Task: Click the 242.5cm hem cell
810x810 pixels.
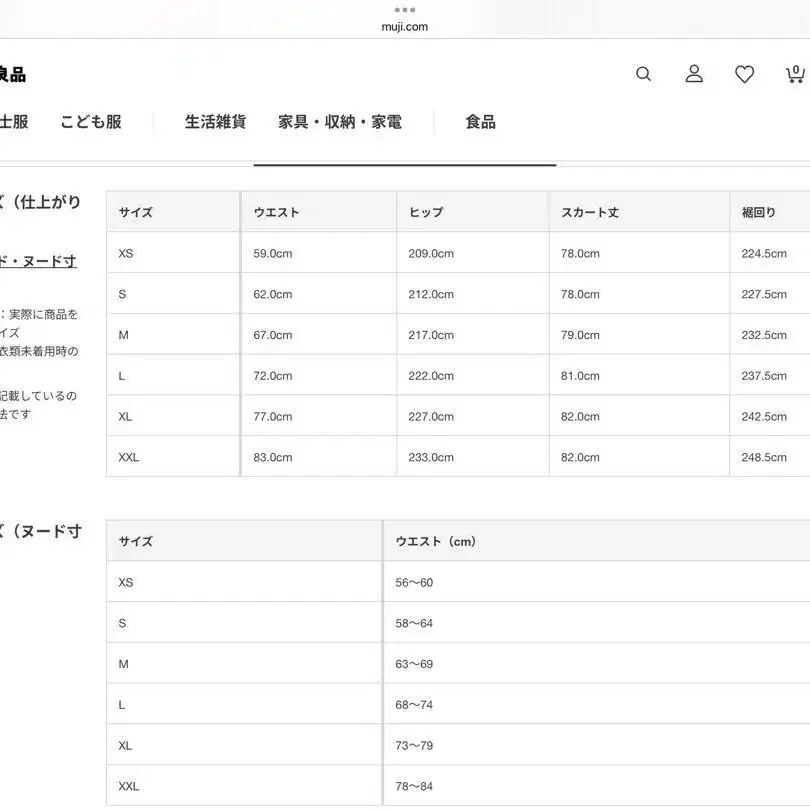Action: pyautogui.click(x=770, y=416)
